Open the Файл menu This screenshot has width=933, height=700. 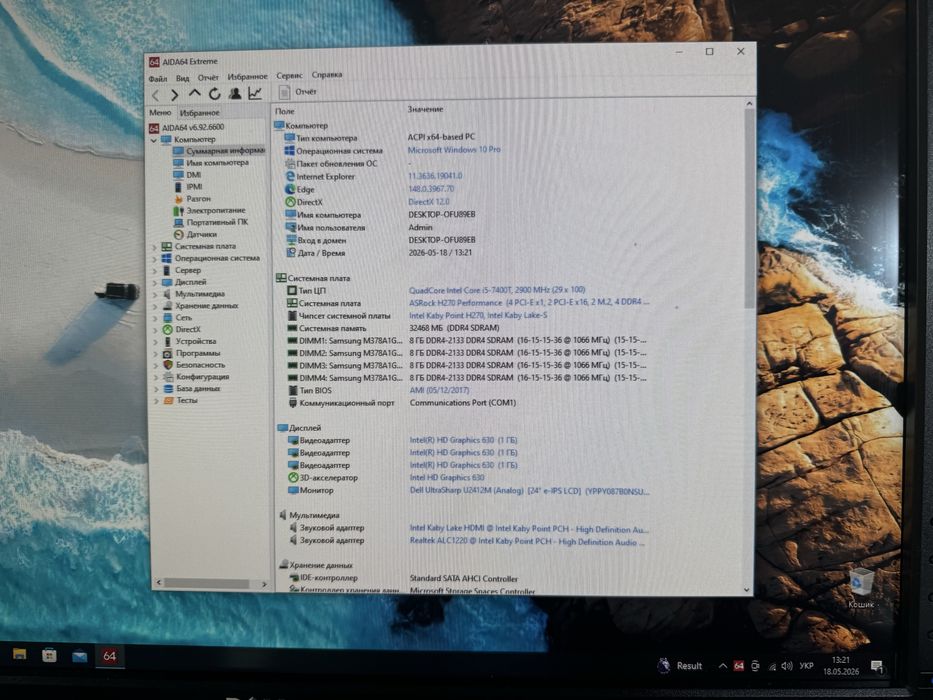pyautogui.click(x=158, y=79)
